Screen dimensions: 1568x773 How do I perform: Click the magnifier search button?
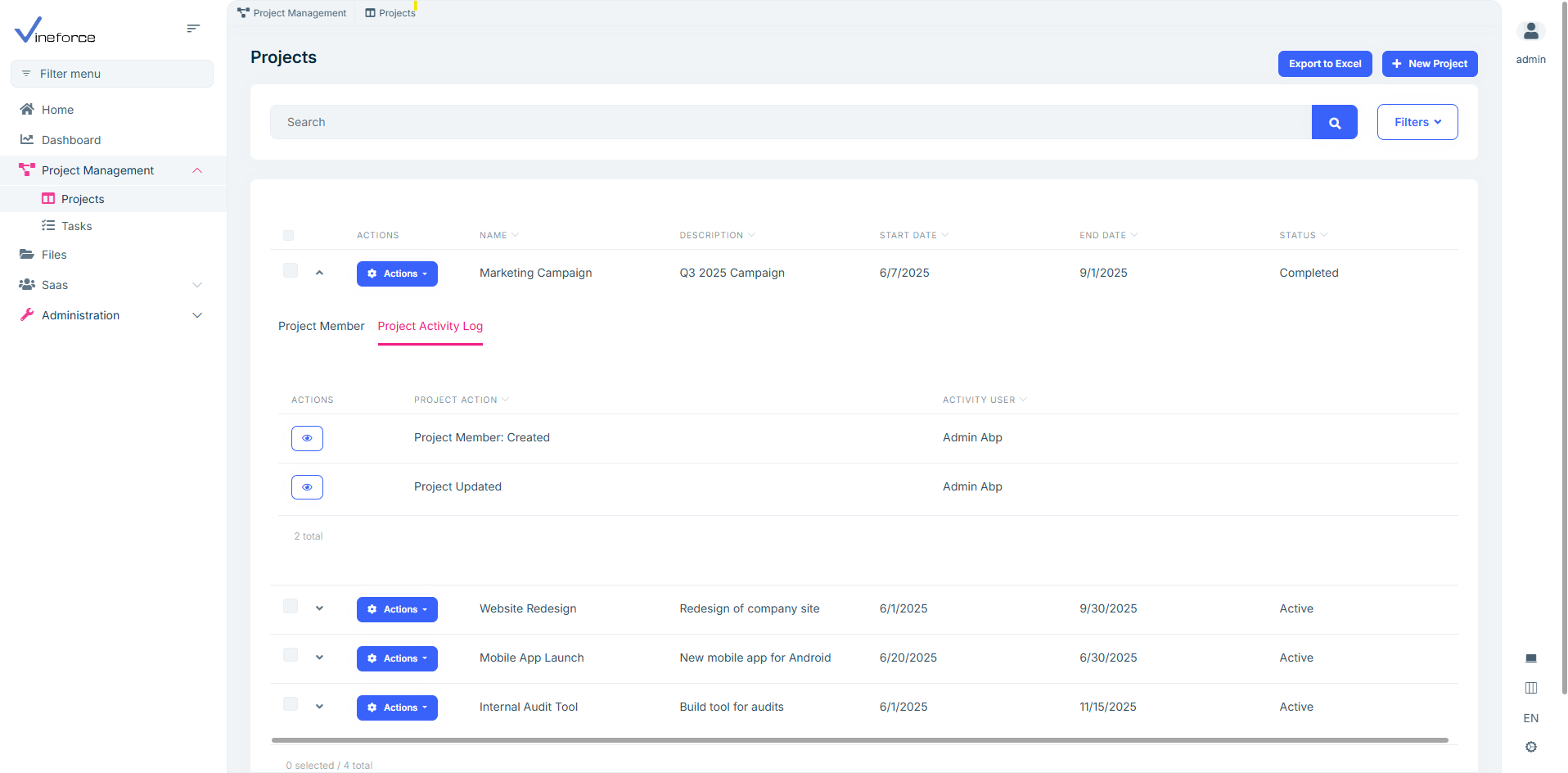point(1334,123)
